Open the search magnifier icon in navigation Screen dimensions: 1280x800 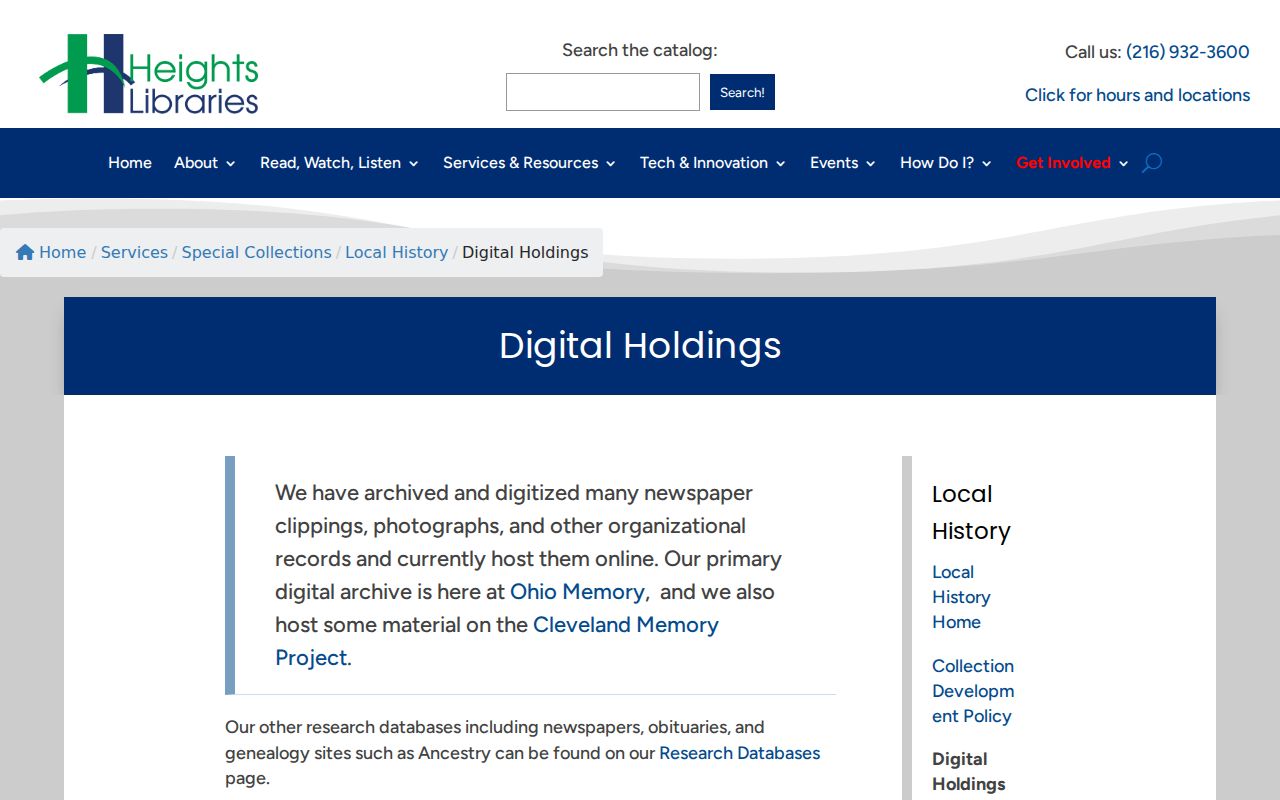click(x=1152, y=163)
